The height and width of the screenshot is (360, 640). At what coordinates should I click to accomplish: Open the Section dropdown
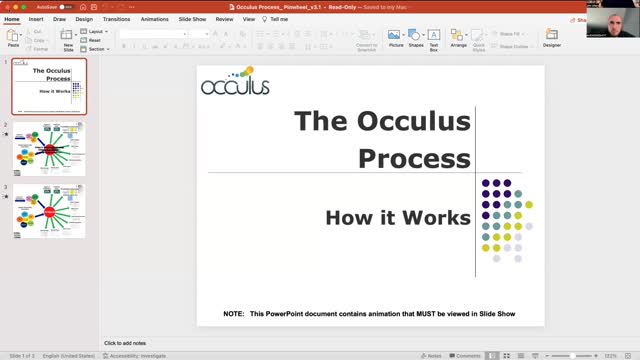click(95, 49)
